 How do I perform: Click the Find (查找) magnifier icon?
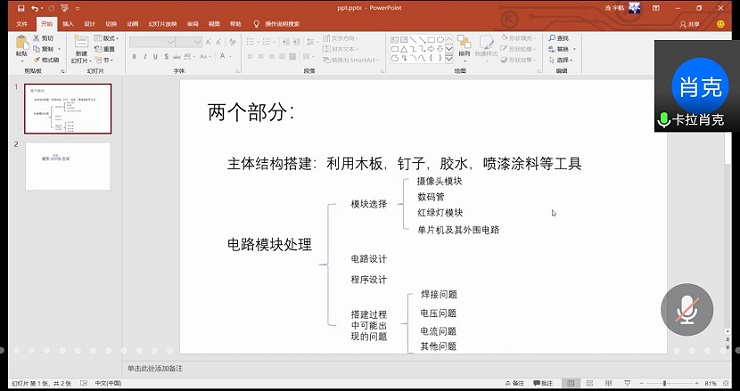[x=552, y=38]
